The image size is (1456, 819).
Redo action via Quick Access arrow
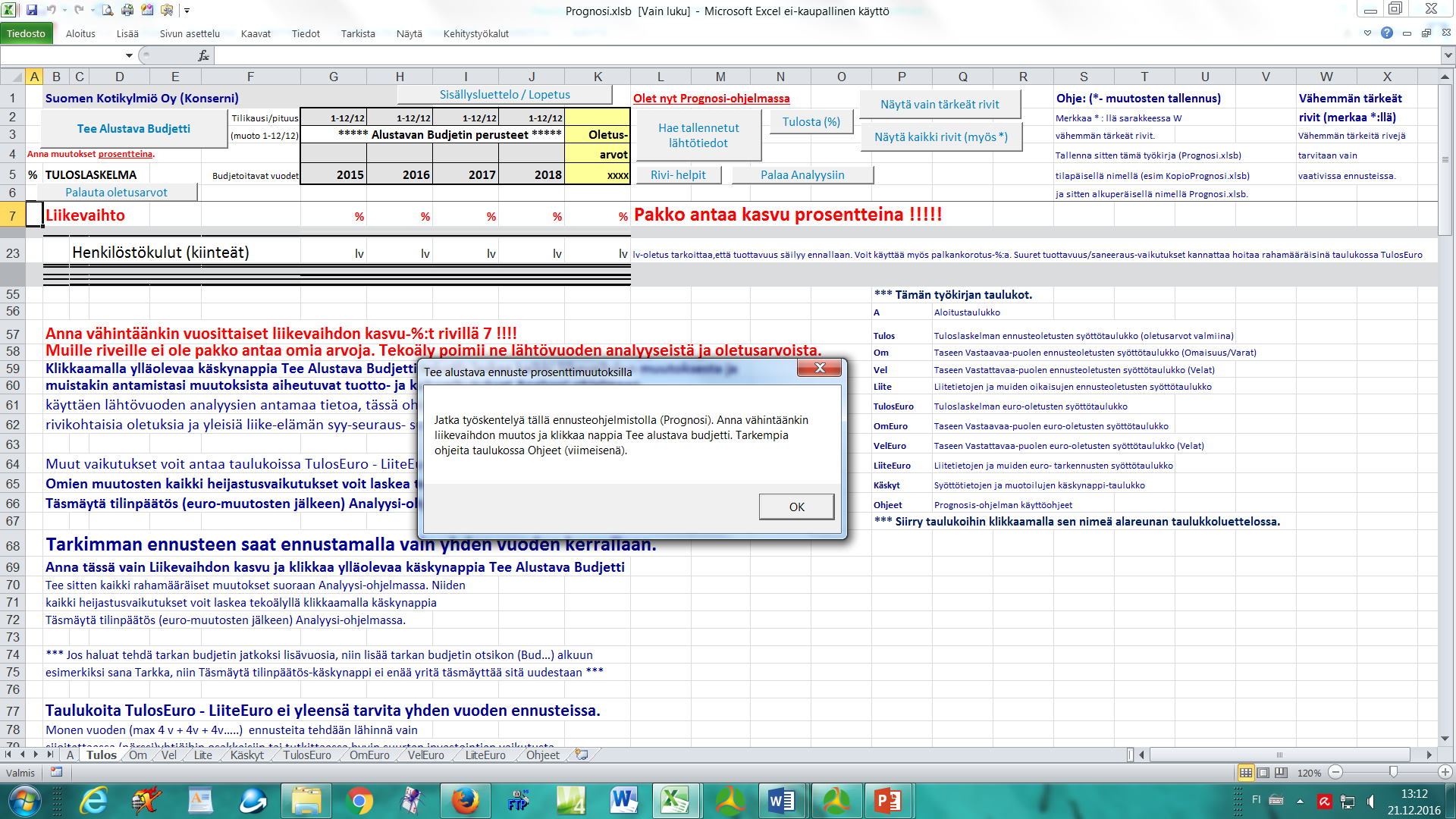[79, 10]
